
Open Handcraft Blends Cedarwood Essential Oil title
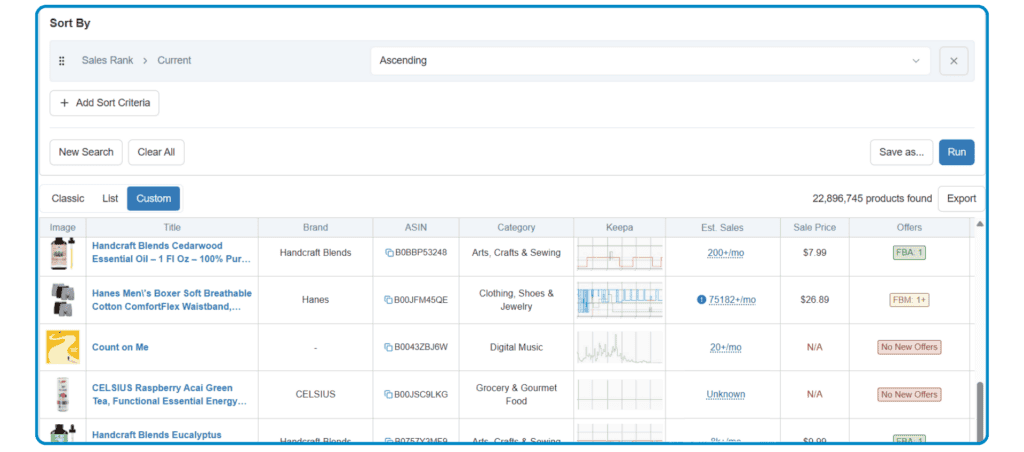click(x=171, y=253)
